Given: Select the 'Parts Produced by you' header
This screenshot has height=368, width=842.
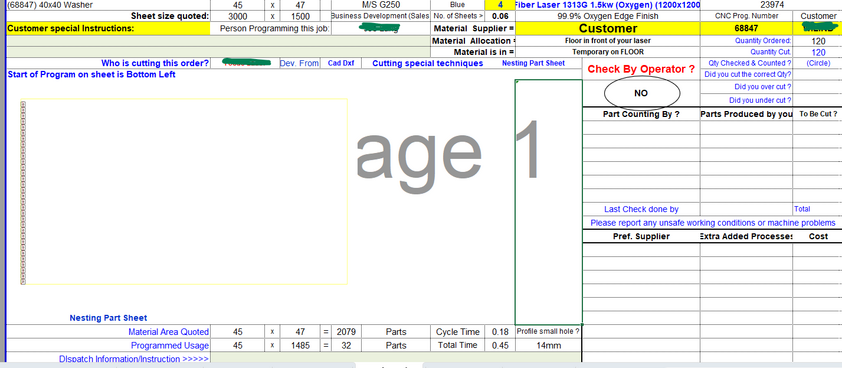Looking at the screenshot, I should point(746,114).
